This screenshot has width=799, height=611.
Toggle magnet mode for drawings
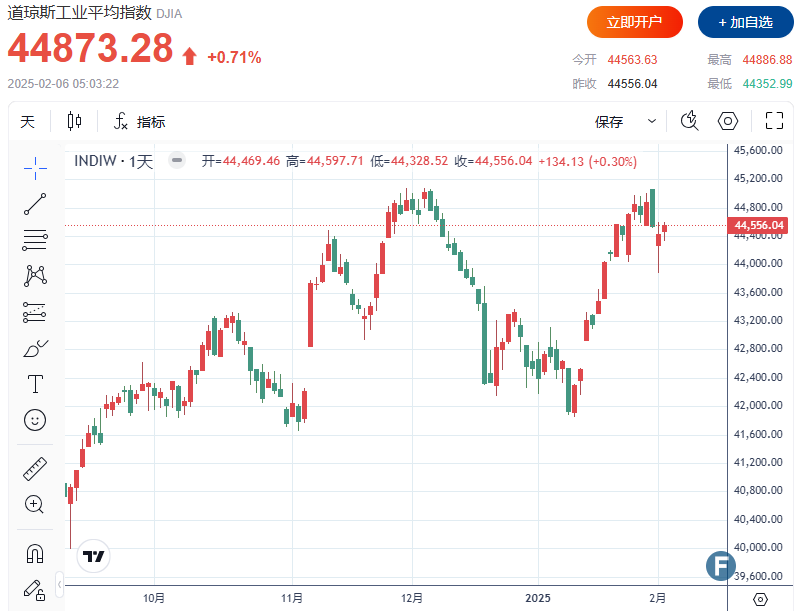point(35,552)
